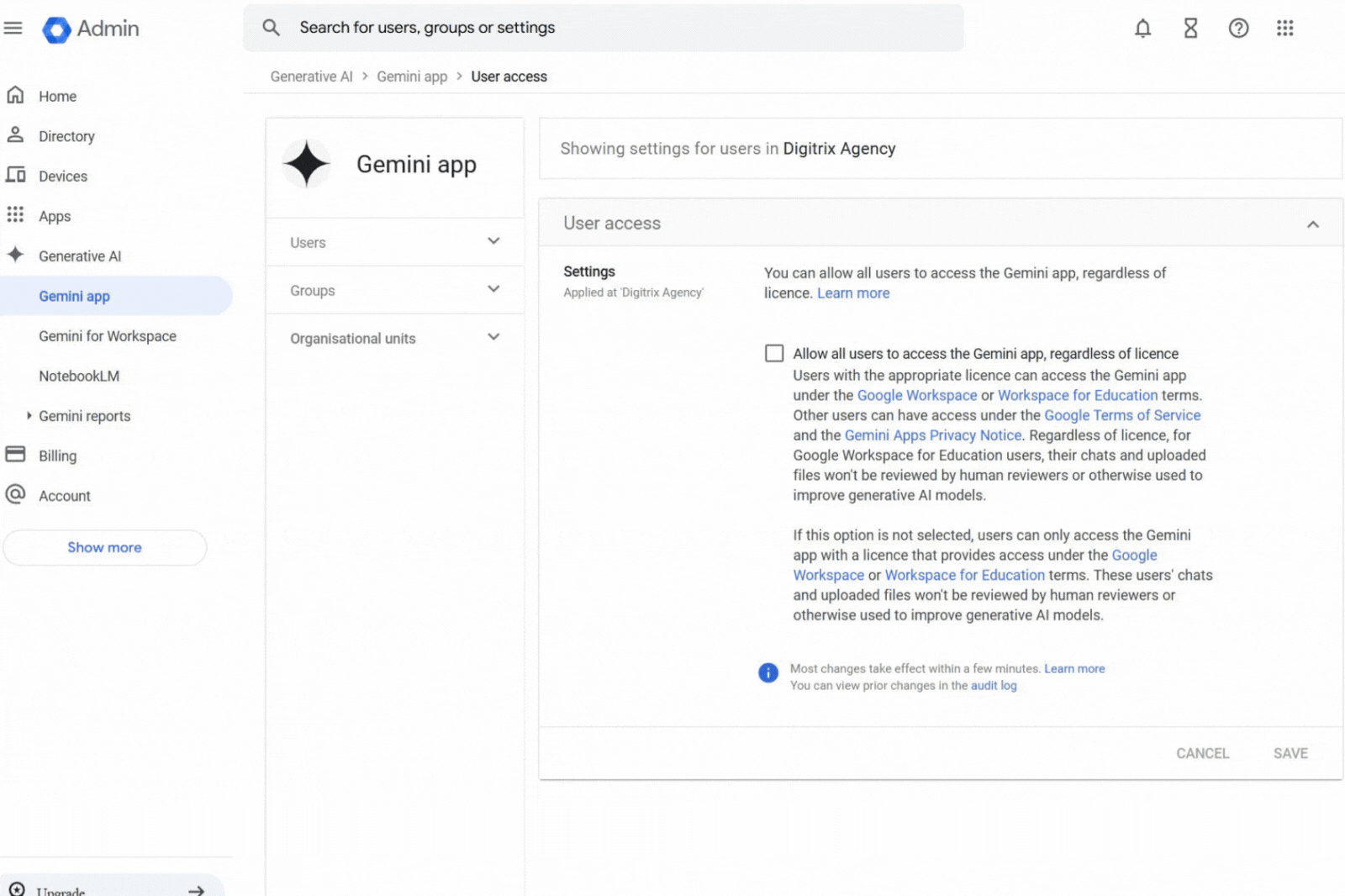Screen dimensions: 1345x896
Task: Open the audit log link
Action: coord(994,685)
